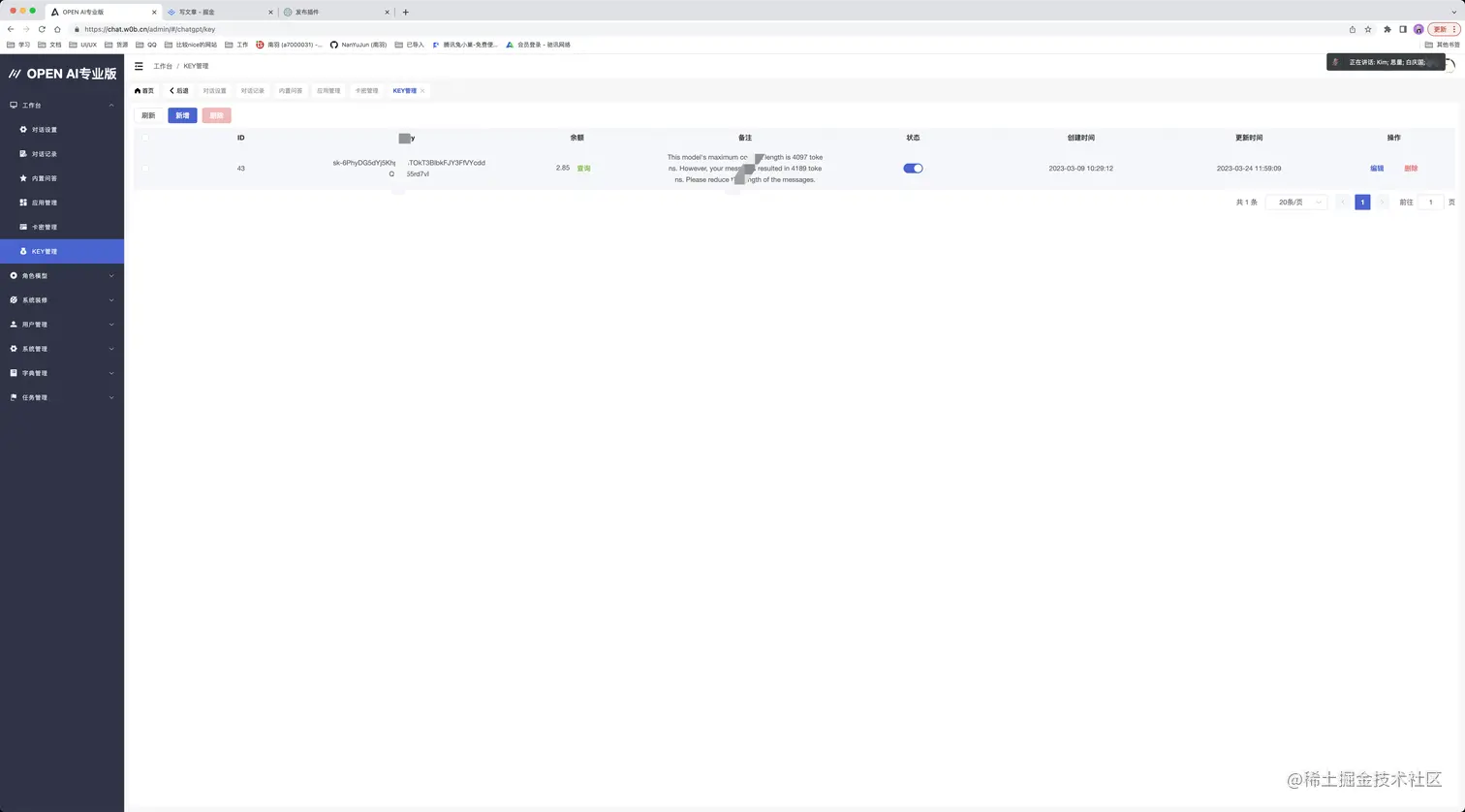Click the 工作台 workspace sidebar icon
1465x812 pixels.
12,105
